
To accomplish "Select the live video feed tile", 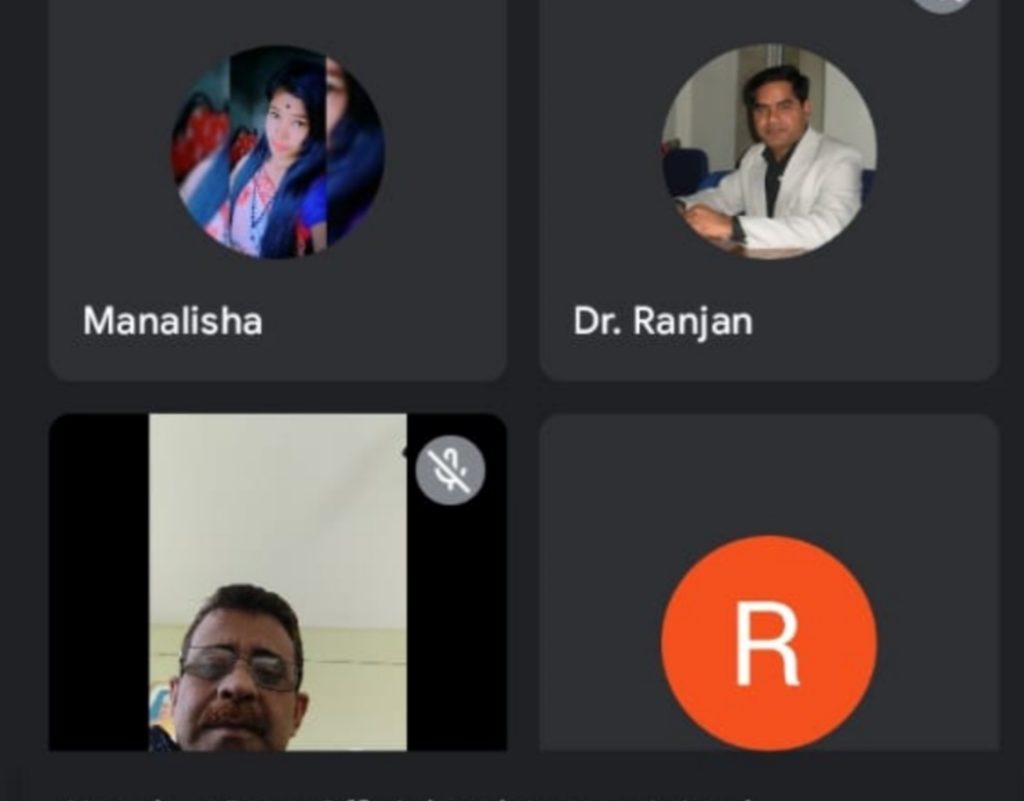I will (278, 582).
